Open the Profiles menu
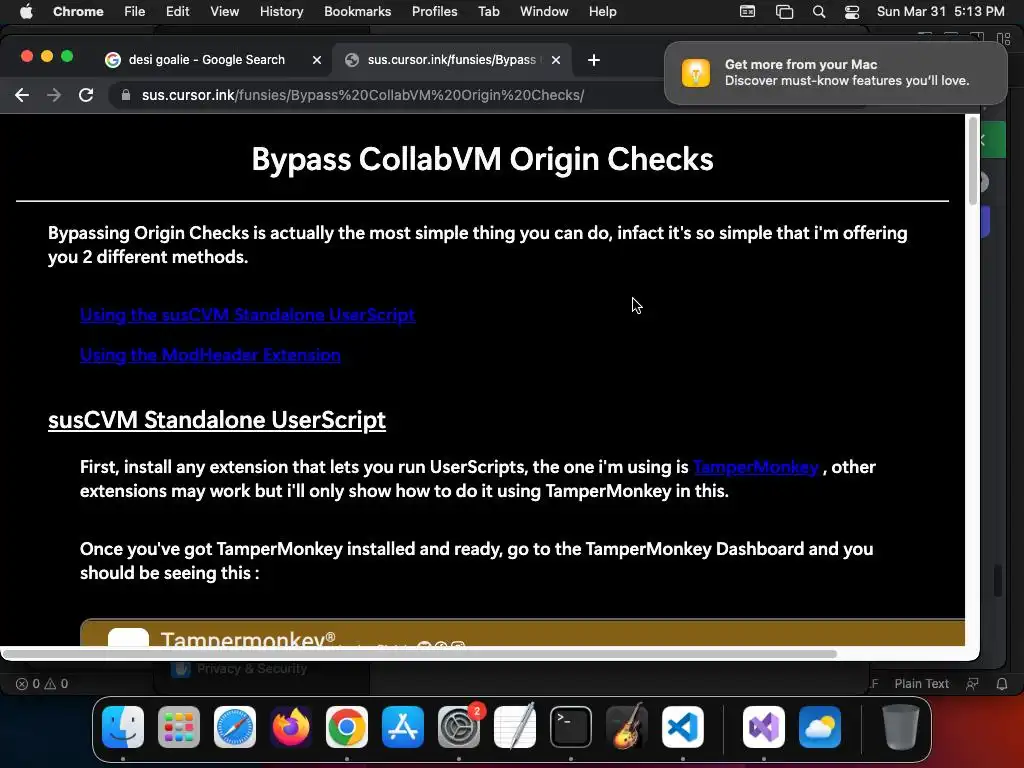Screen dimensions: 1024x768 coord(434,12)
